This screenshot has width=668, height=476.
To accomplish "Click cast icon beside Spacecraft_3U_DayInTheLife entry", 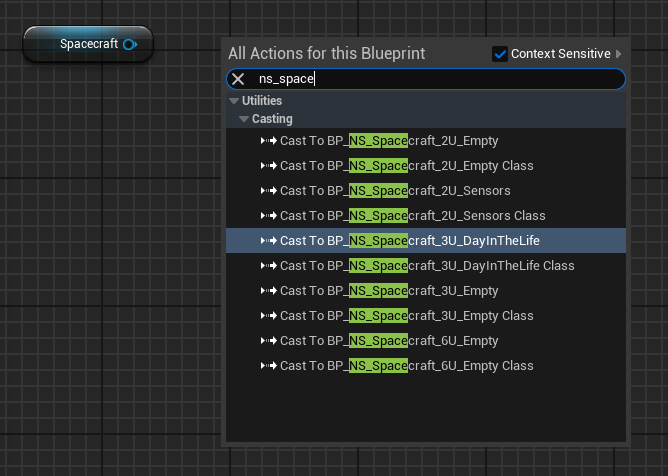I will click(x=268, y=240).
